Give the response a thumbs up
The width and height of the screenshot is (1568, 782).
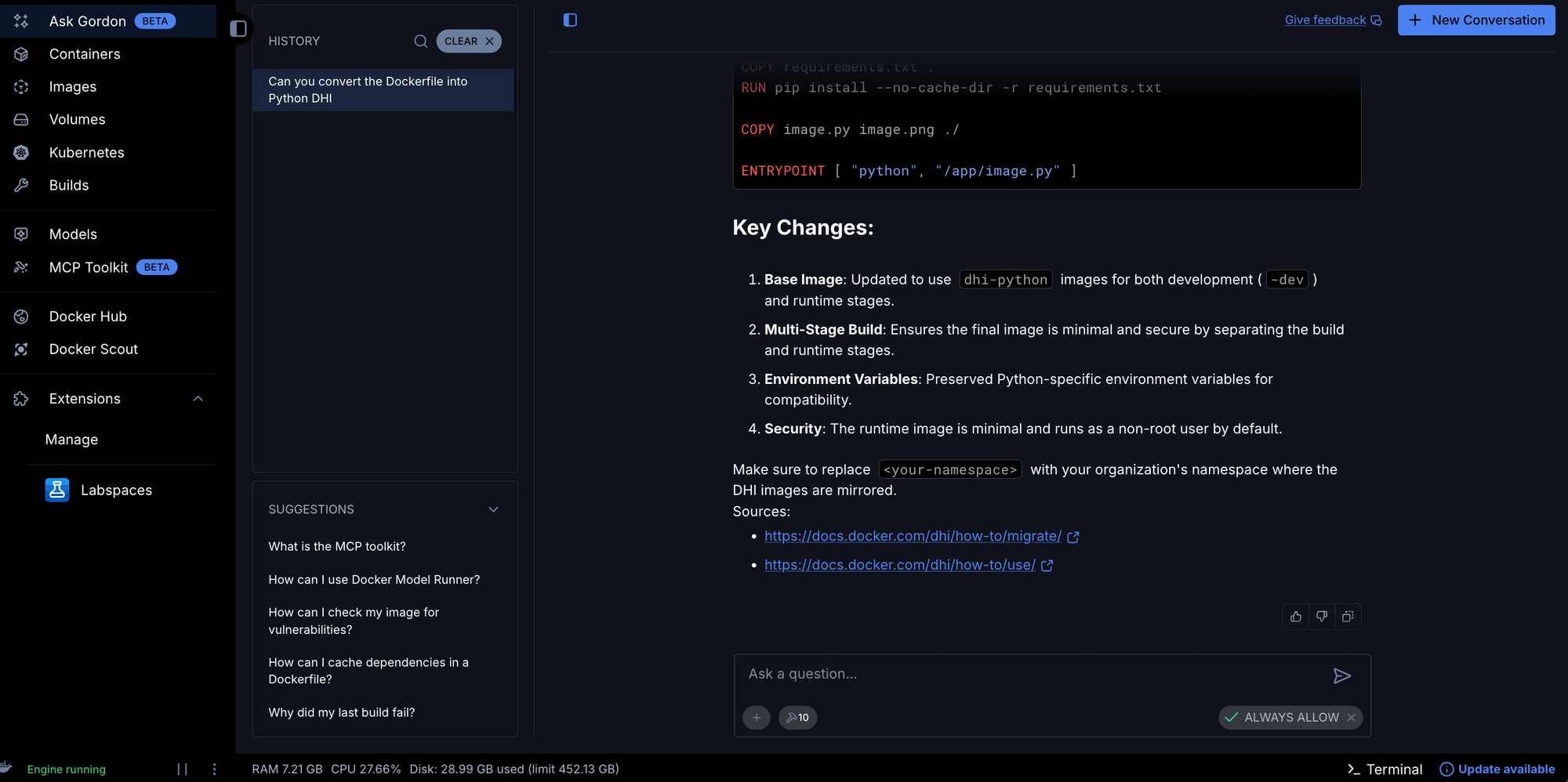1296,617
